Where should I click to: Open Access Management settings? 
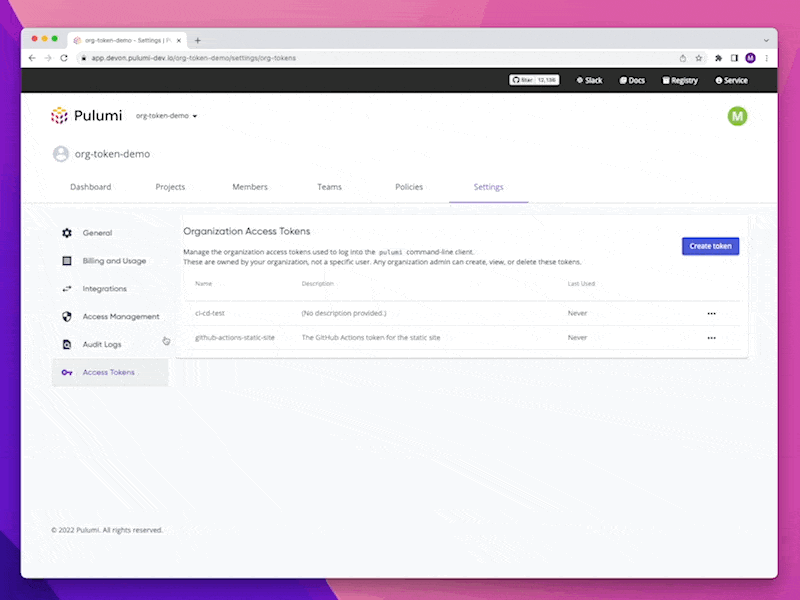pyautogui.click(x=110, y=317)
